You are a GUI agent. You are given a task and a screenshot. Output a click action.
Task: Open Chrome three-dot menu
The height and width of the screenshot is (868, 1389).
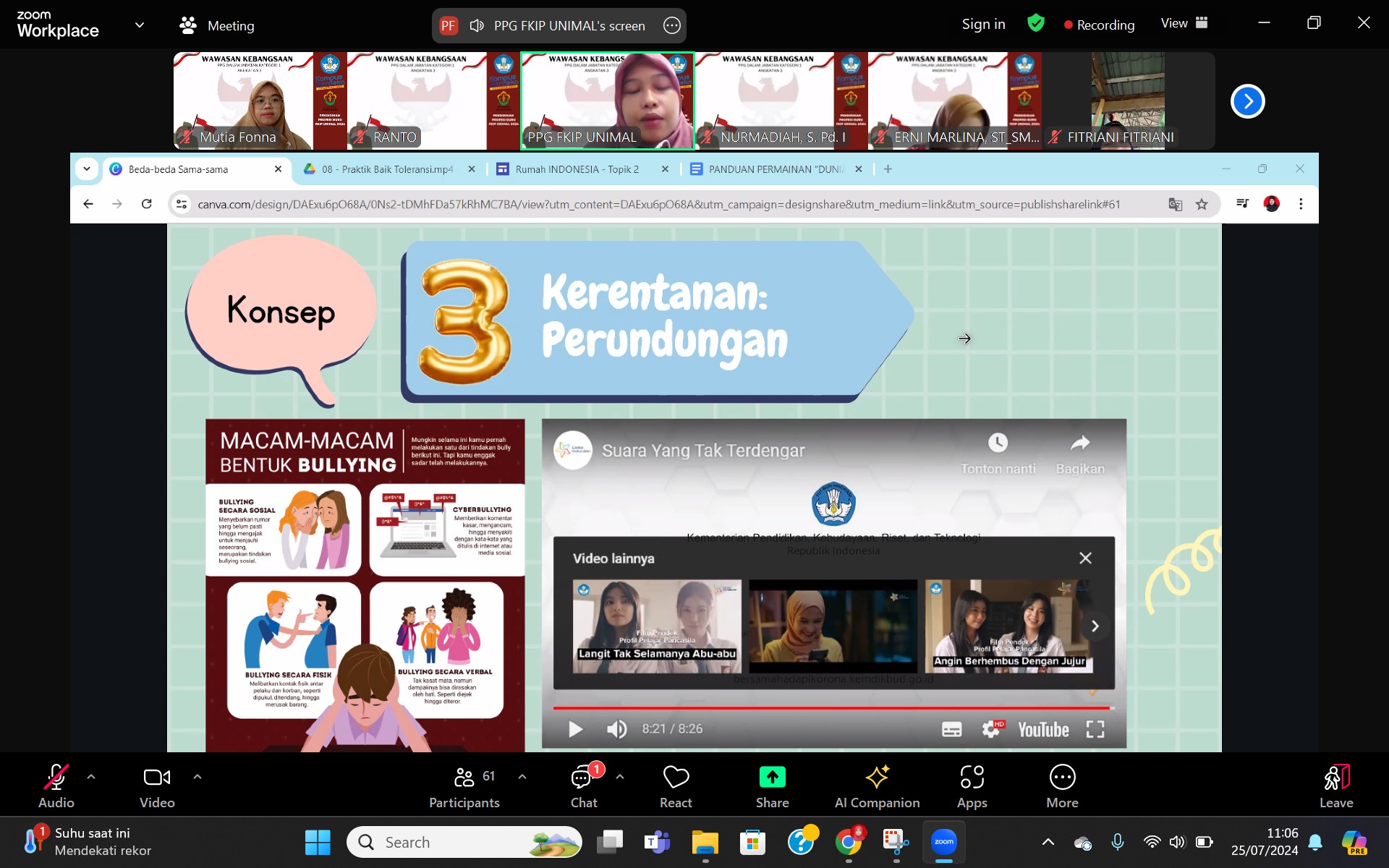point(1301,204)
